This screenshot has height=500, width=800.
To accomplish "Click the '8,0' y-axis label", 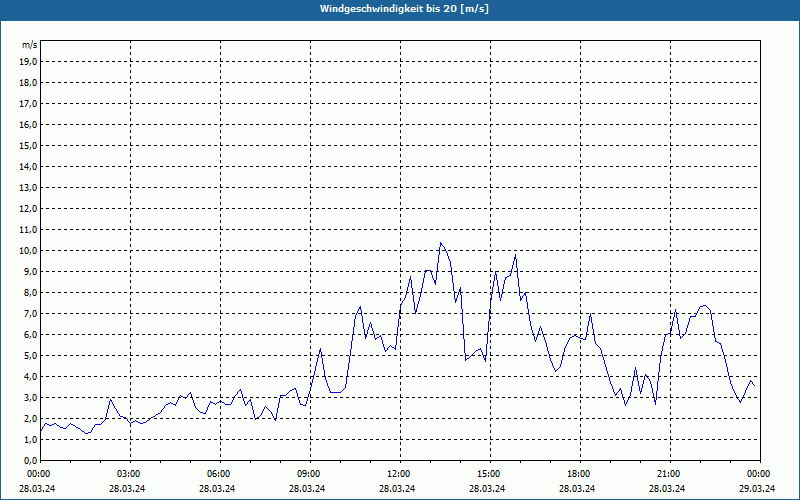I will tap(31, 292).
